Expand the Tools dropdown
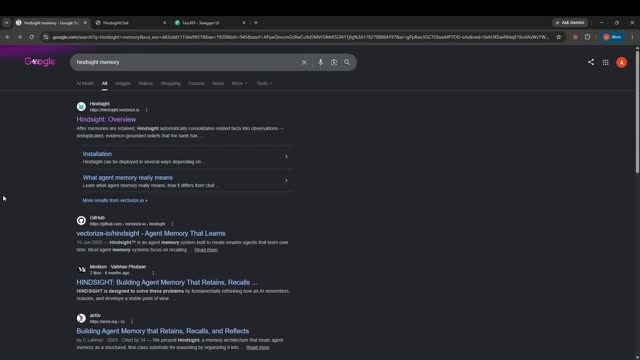This screenshot has width=640, height=360. pos(264,83)
